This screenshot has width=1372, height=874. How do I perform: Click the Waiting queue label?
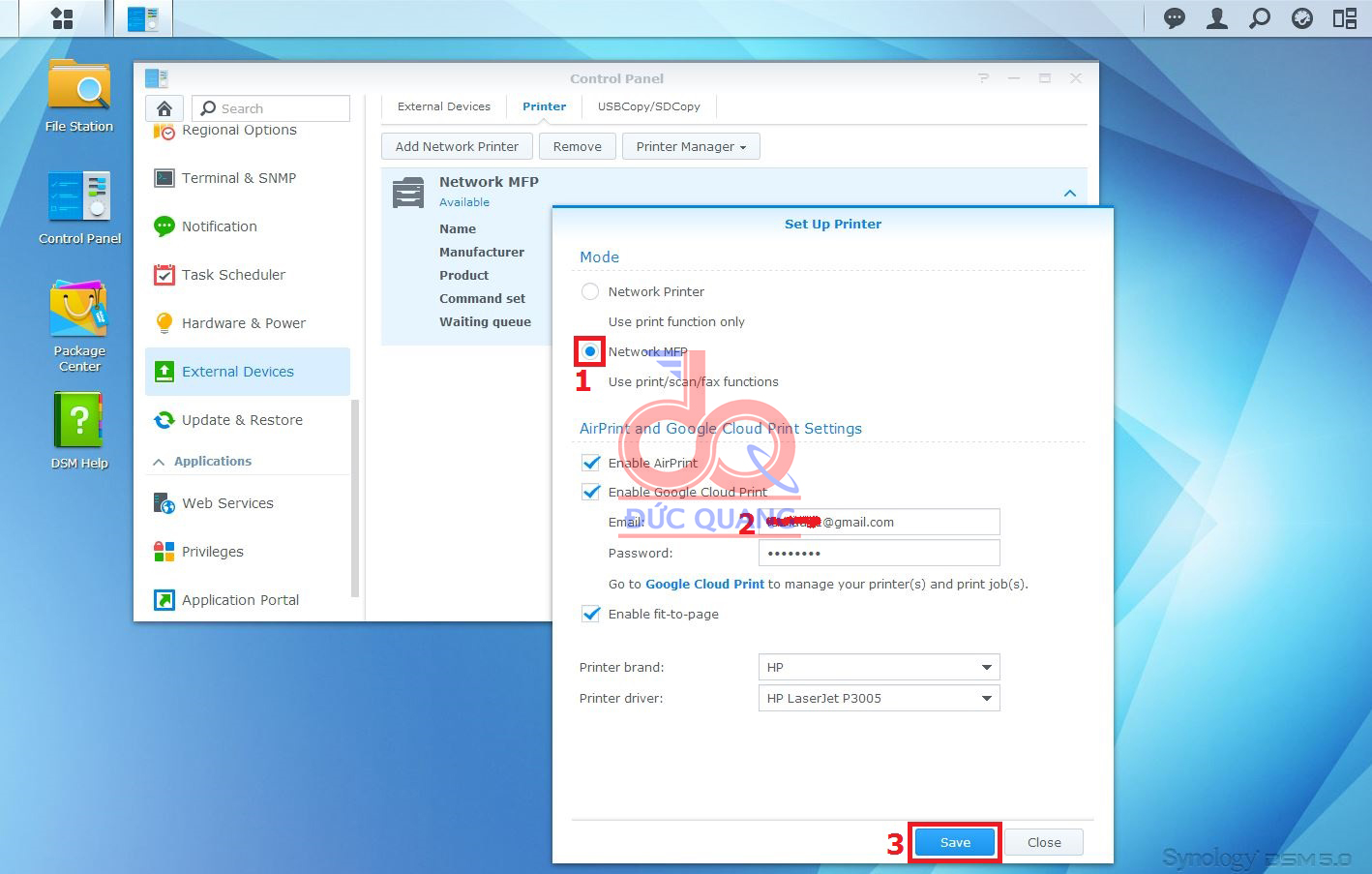pyautogui.click(x=485, y=321)
